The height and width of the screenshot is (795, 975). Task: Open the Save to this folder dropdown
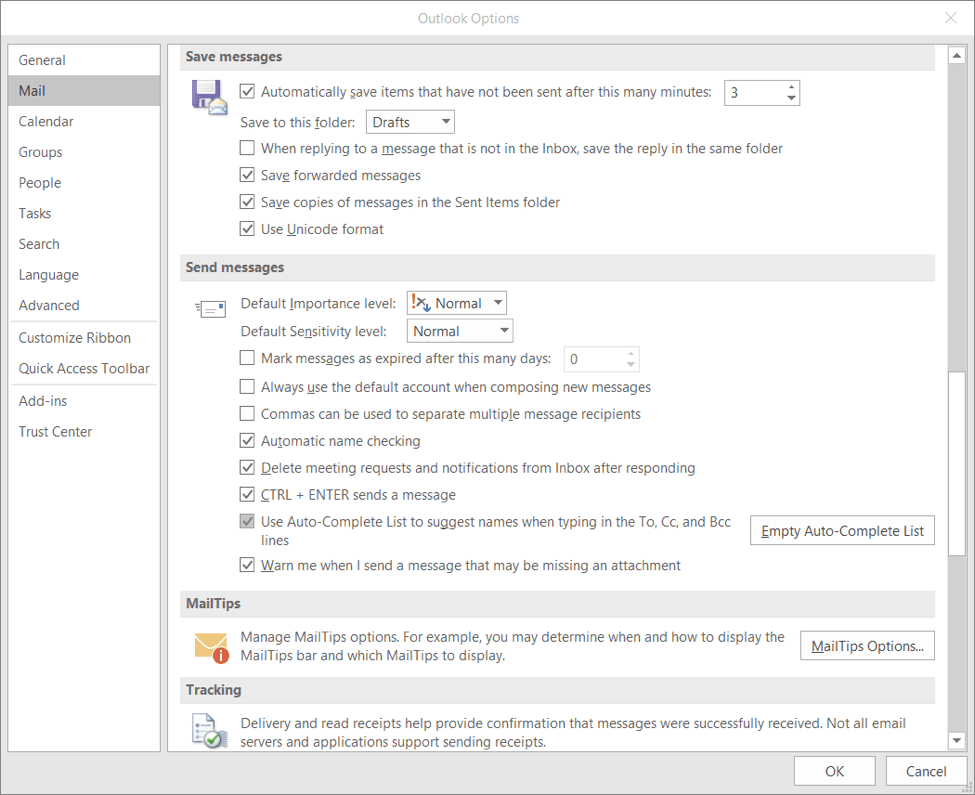[410, 122]
